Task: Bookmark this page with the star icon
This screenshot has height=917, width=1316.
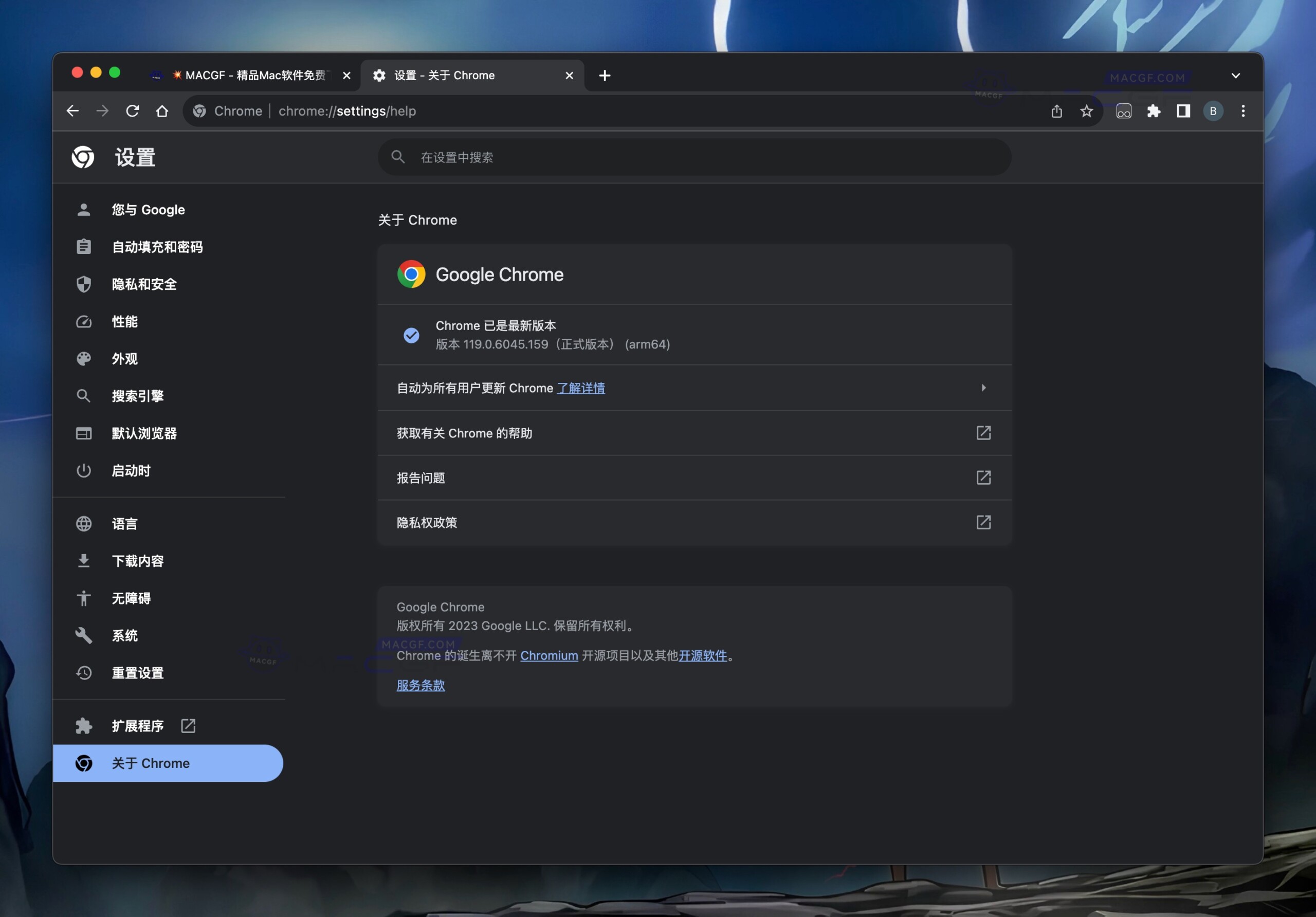Action: pyautogui.click(x=1086, y=111)
